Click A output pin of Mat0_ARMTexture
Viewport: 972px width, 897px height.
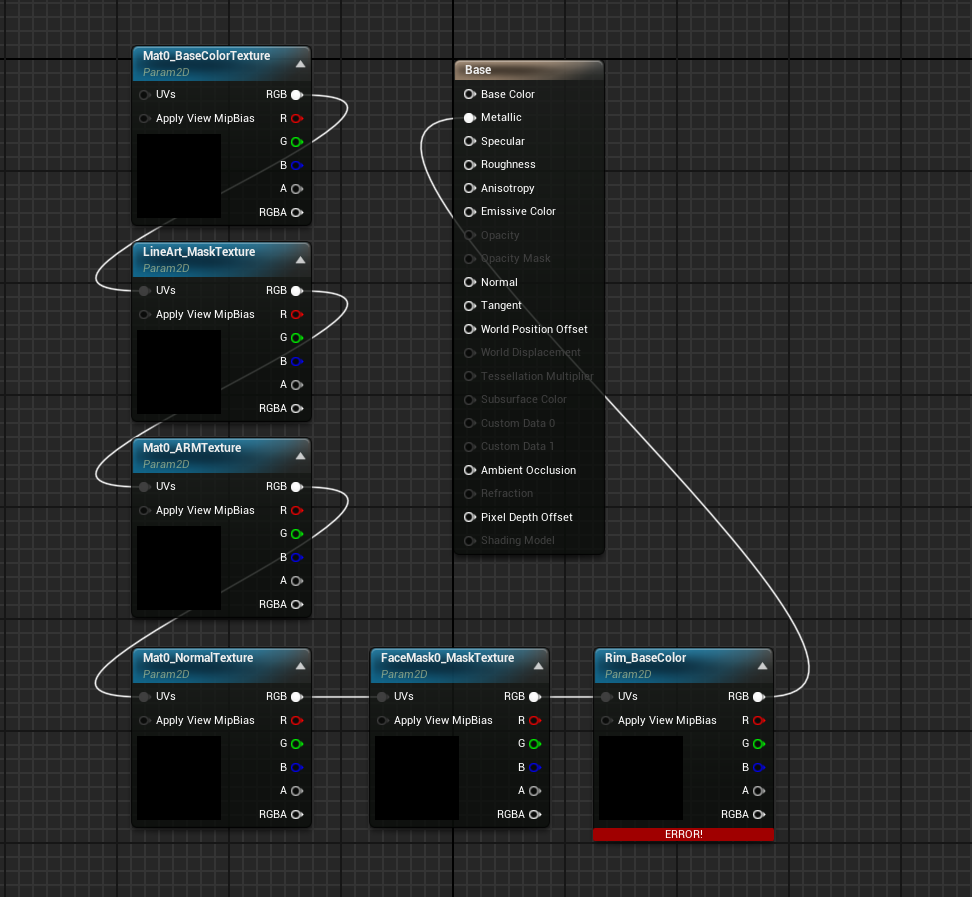(x=297, y=581)
